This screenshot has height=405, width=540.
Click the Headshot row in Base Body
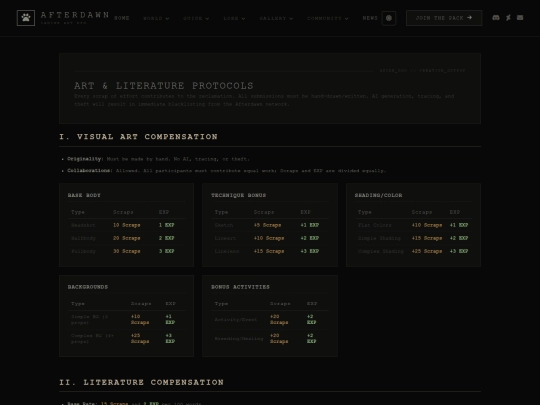point(126,225)
